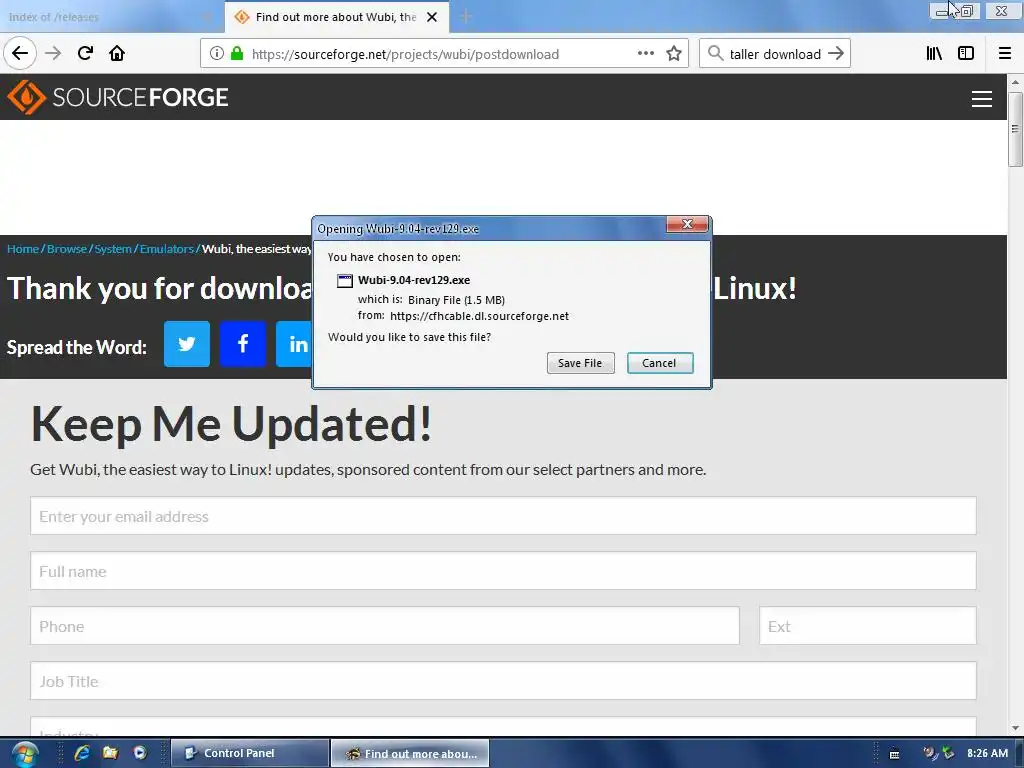Screen dimensions: 1024x768
Task: Click the Wubi-9.04-rev129.exe file name
Action: point(414,280)
